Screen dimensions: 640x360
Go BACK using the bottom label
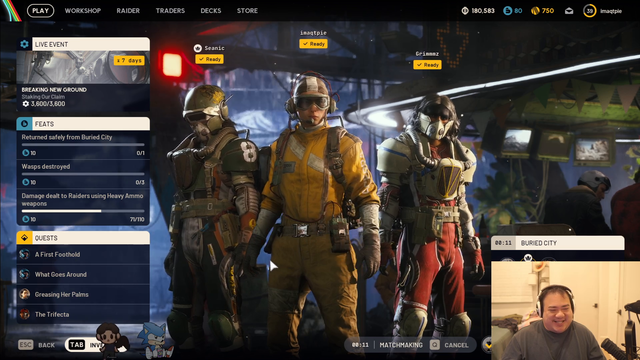tap(46, 345)
